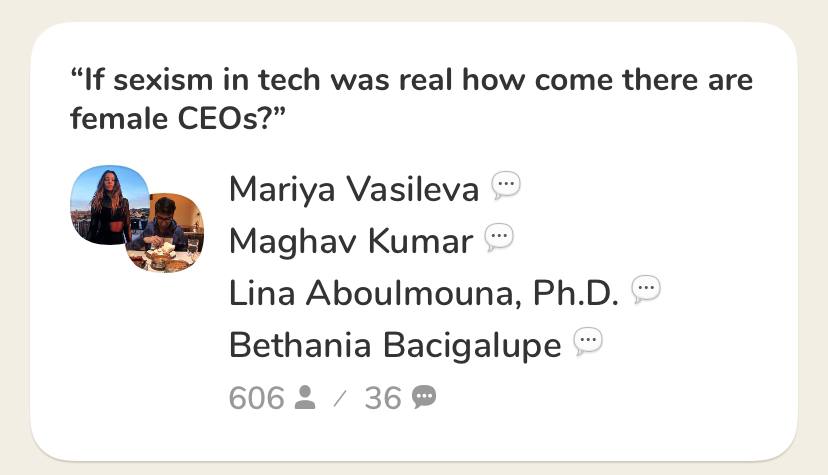Open the woman's outdoor profile photo
The image size is (828, 475).
click(108, 205)
